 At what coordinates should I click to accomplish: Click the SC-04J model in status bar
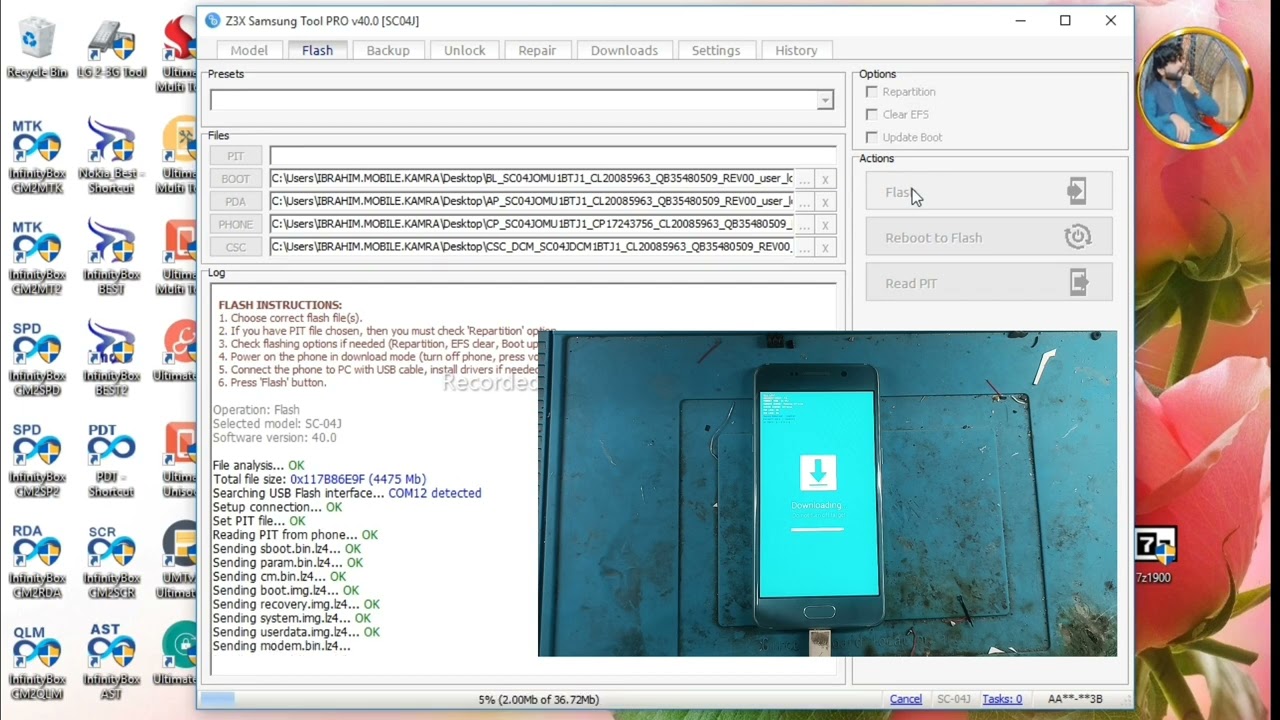(x=953, y=699)
